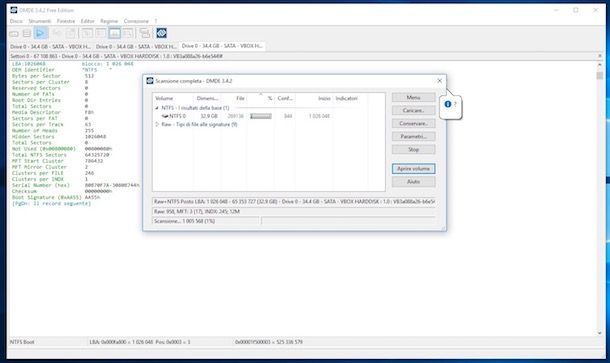The width and height of the screenshot is (610, 363).
Task: Click the drive selection icon at toolbar start
Action: tap(14, 34)
